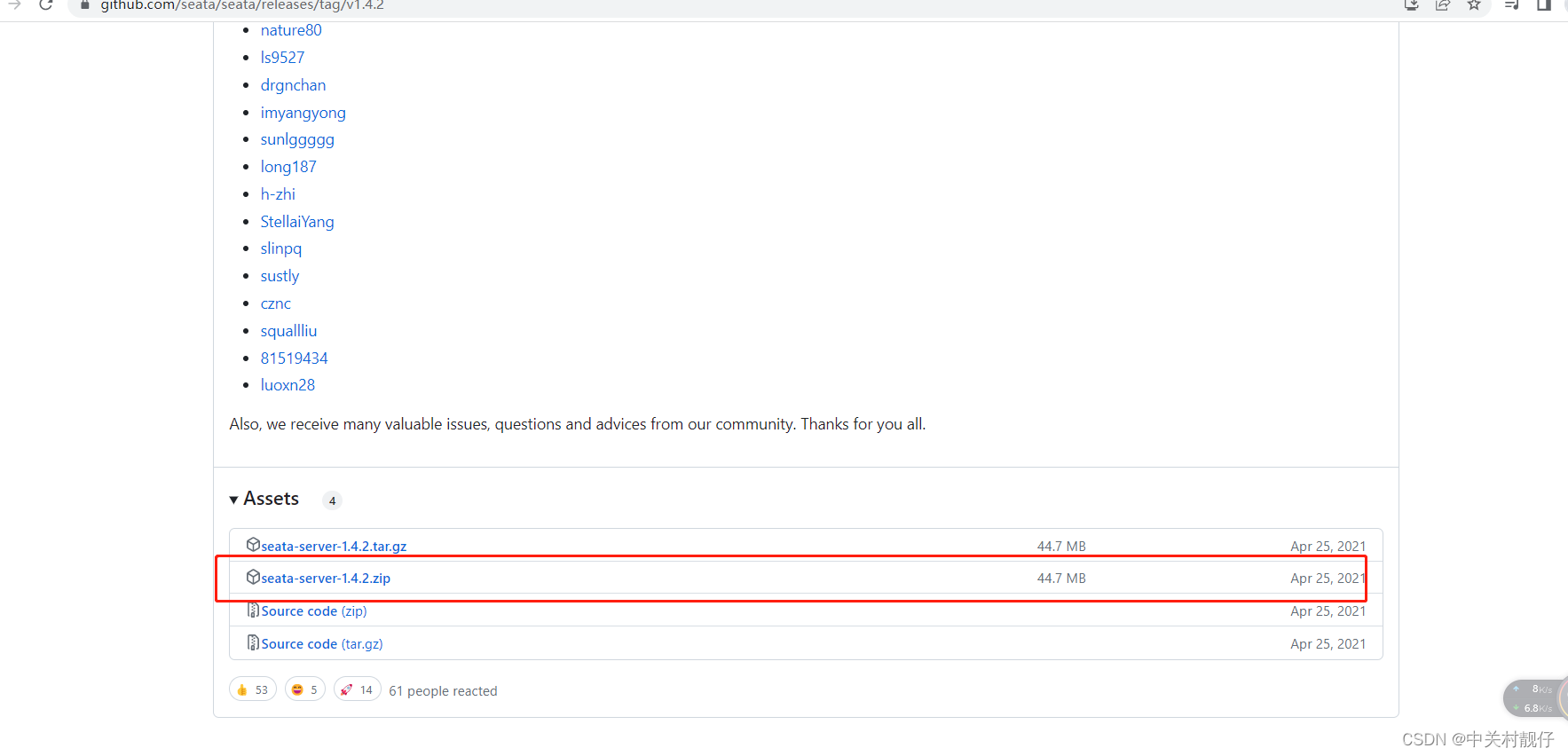Click the Assets count badge 4
Screen dimensions: 1568x756
pos(332,500)
